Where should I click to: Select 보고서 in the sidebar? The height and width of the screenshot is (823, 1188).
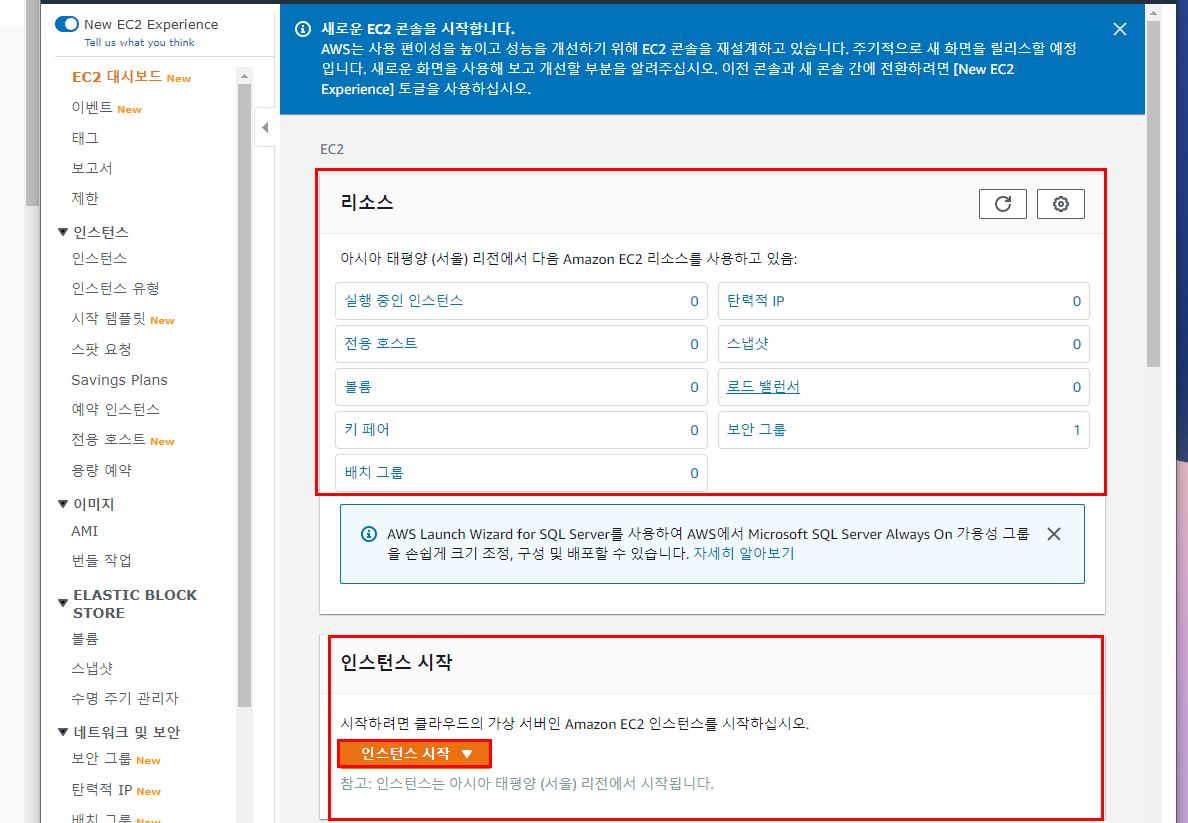click(92, 168)
